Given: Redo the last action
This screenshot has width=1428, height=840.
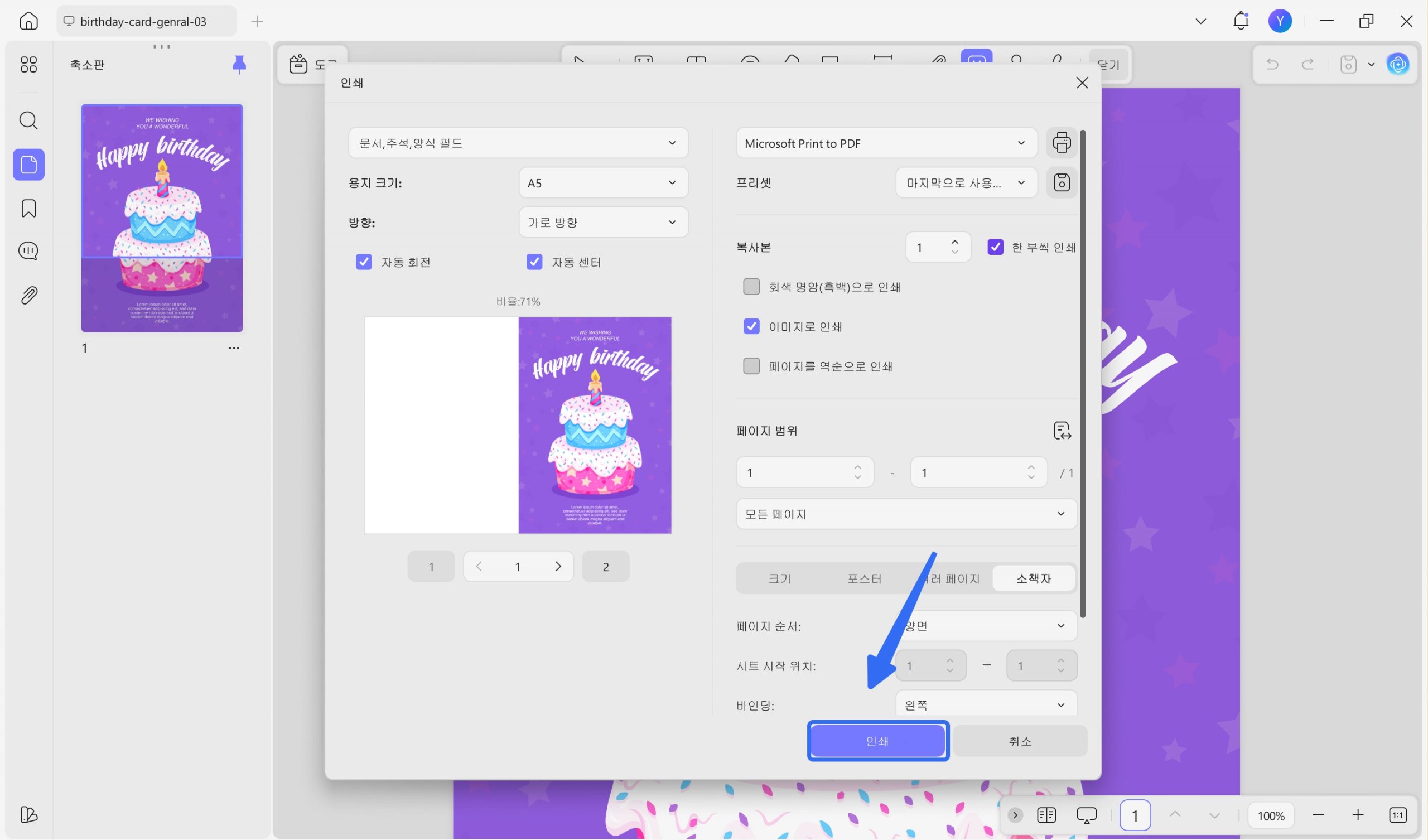Looking at the screenshot, I should tap(1308, 64).
